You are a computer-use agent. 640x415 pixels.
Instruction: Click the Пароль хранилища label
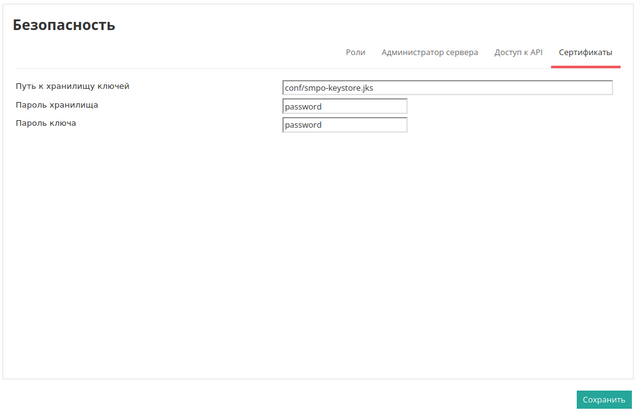pos(57,105)
